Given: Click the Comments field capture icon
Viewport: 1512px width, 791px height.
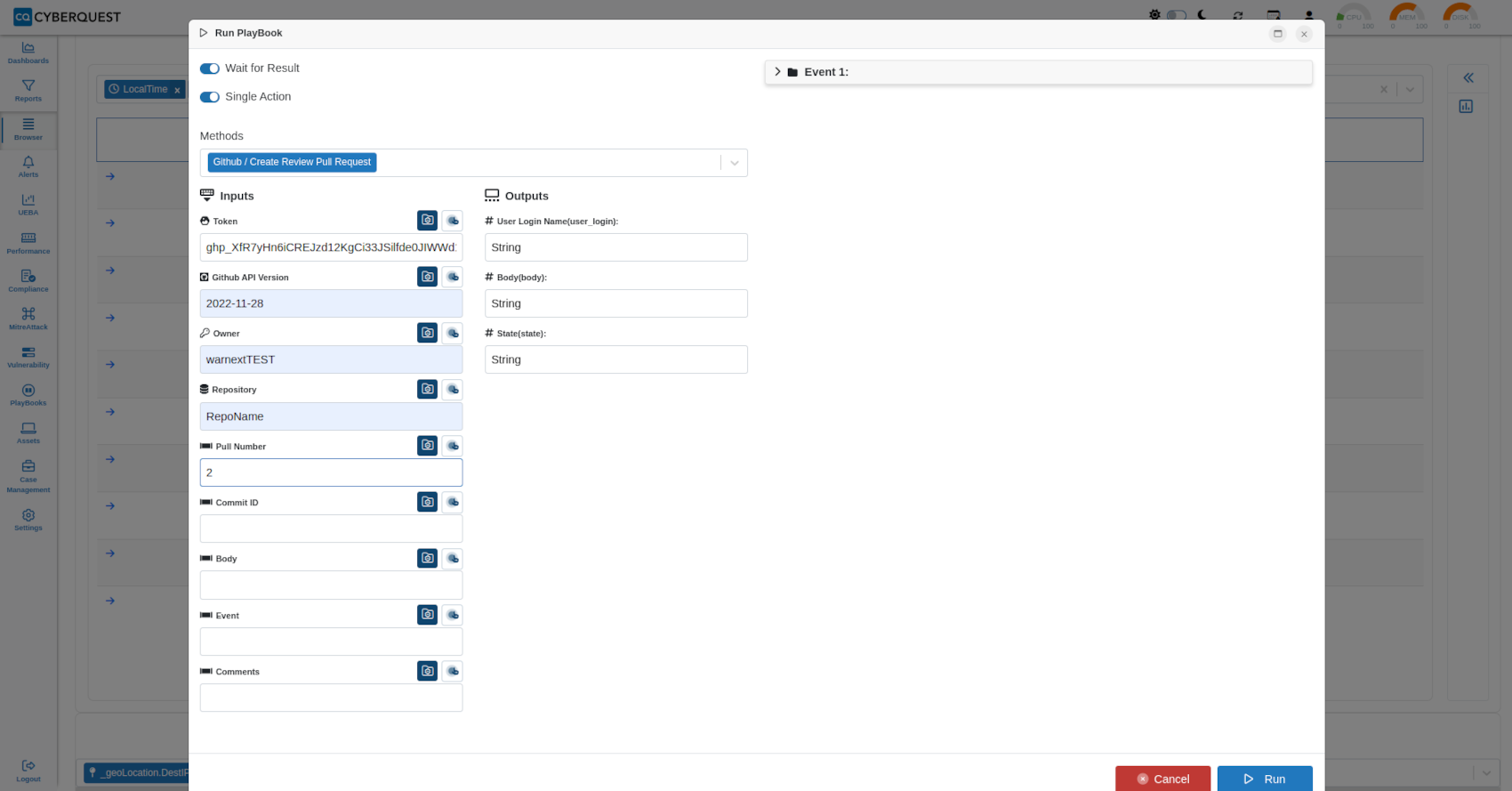Looking at the screenshot, I should 428,671.
